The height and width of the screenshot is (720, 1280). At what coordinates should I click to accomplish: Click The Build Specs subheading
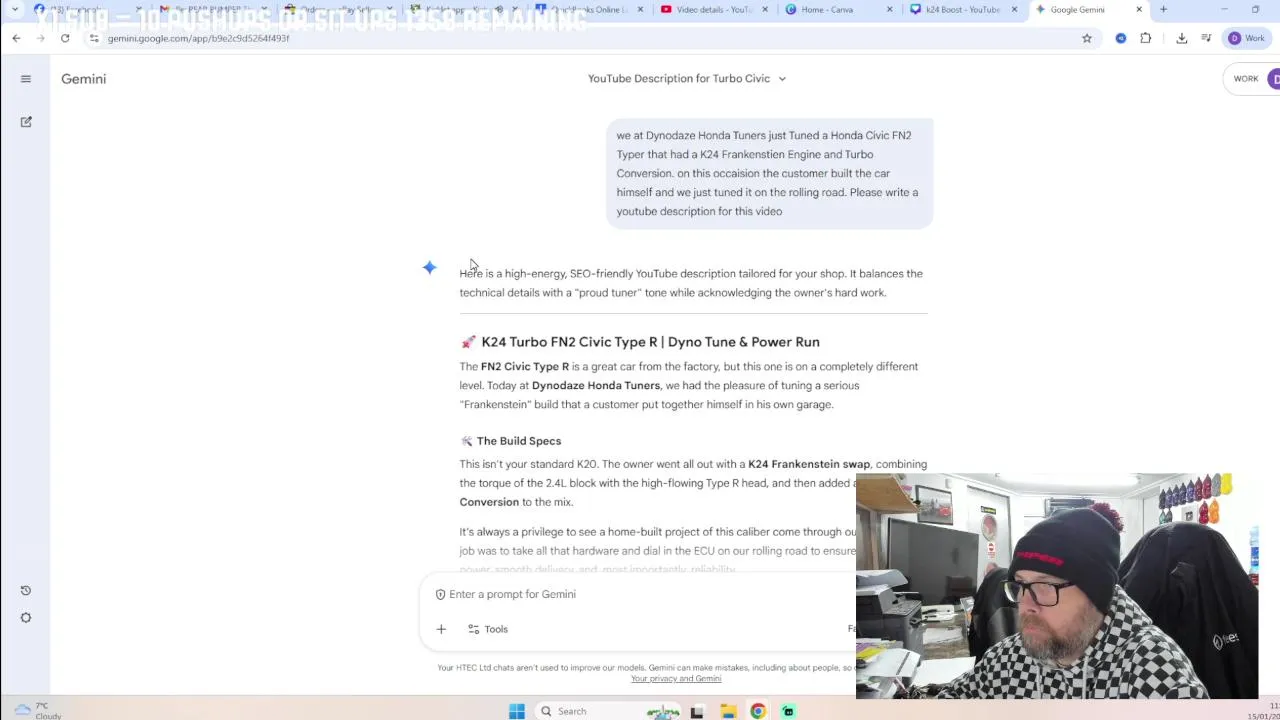coord(519,441)
